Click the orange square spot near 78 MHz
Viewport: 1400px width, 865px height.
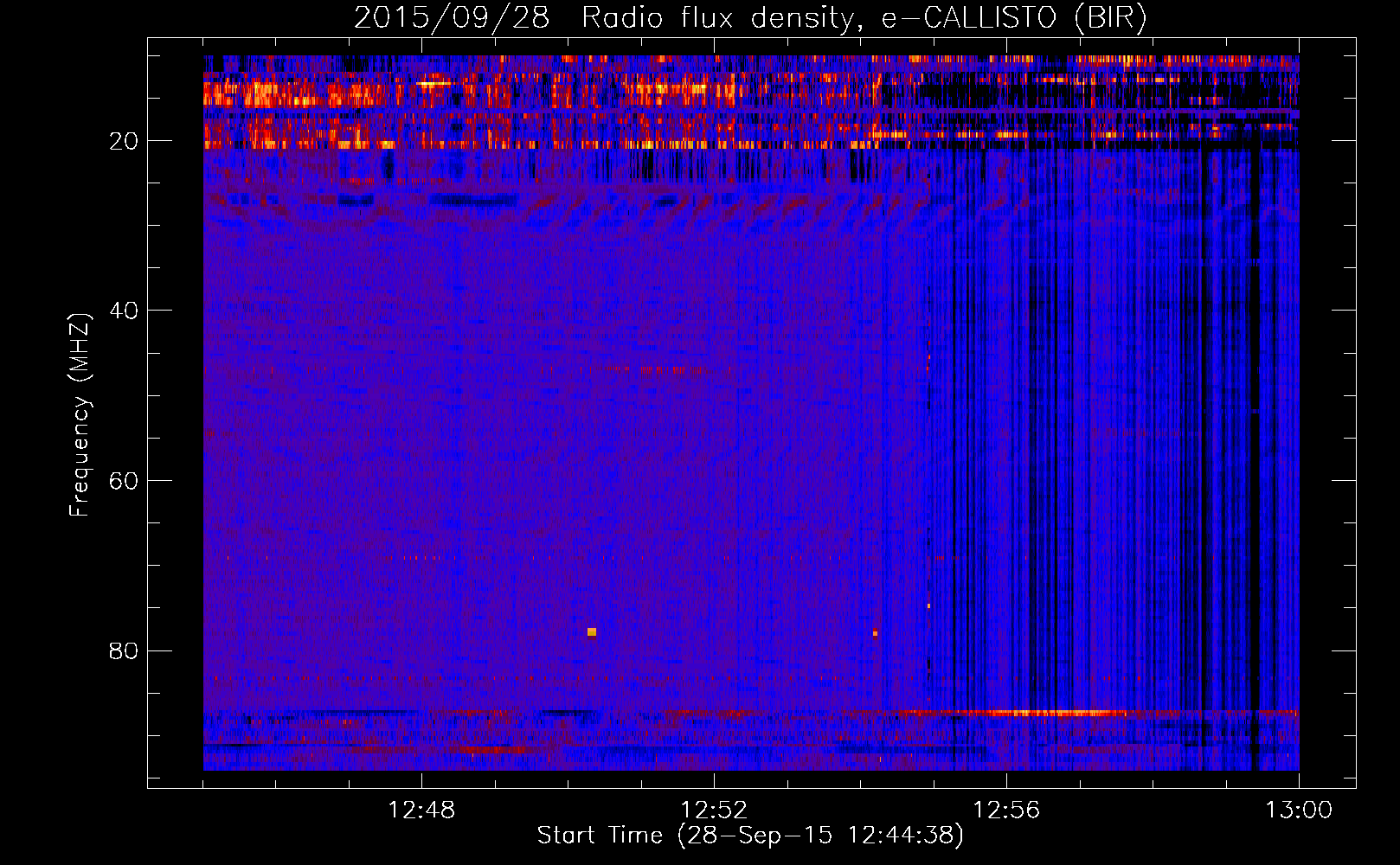[592, 632]
